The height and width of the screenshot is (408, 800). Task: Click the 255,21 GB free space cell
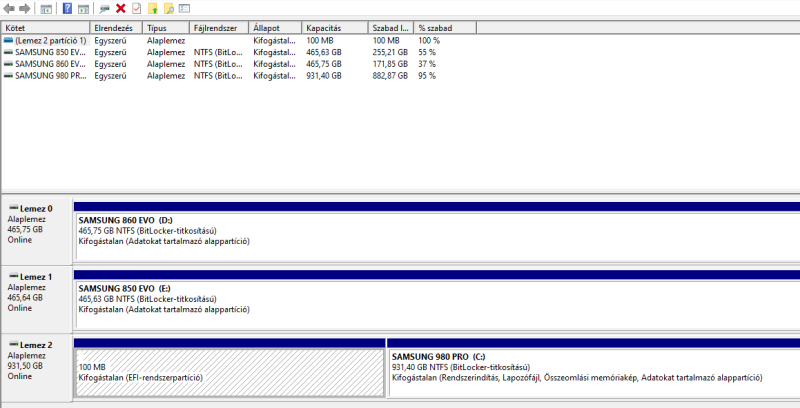pos(390,52)
